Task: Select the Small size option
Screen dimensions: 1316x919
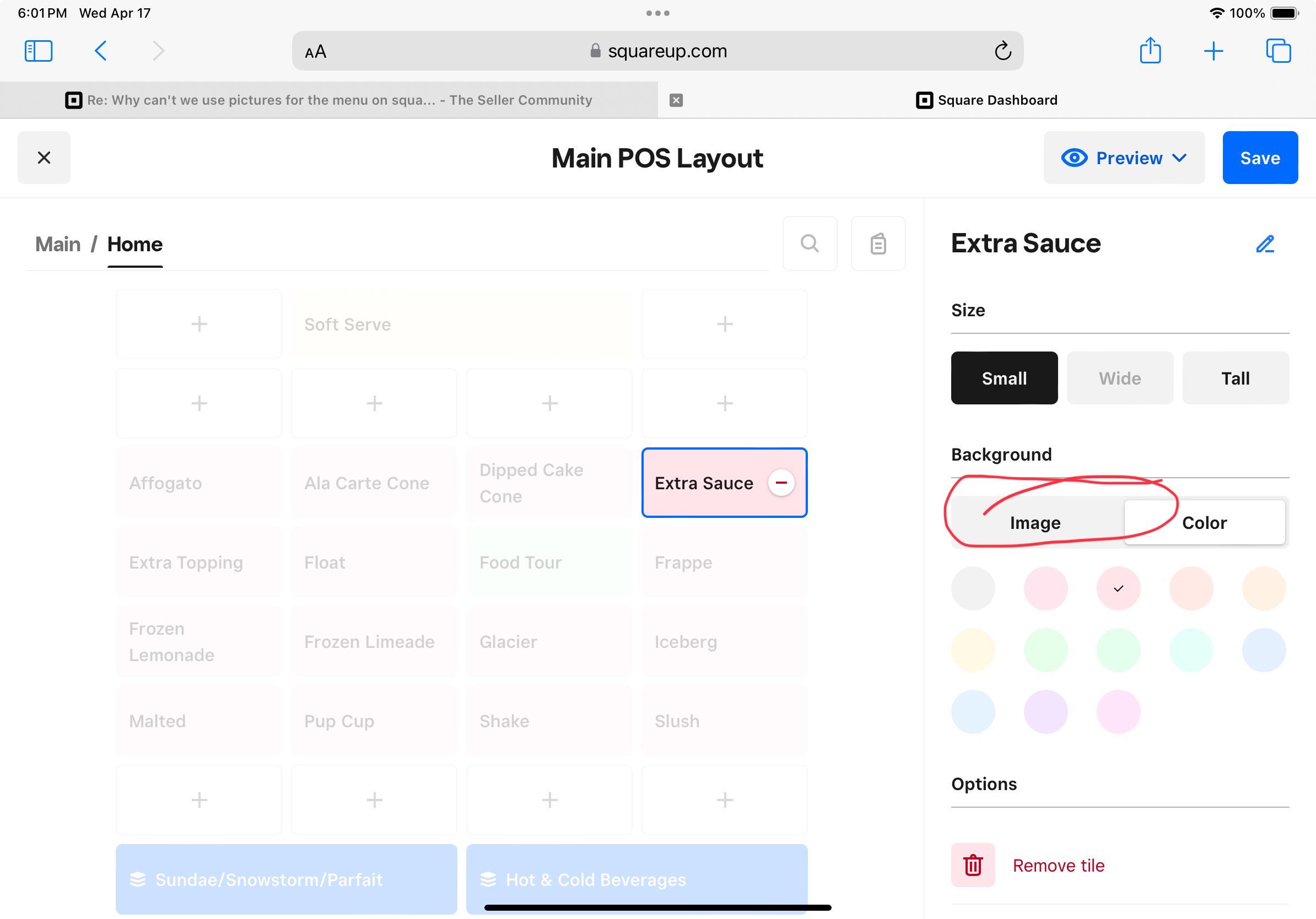Action: [1004, 378]
